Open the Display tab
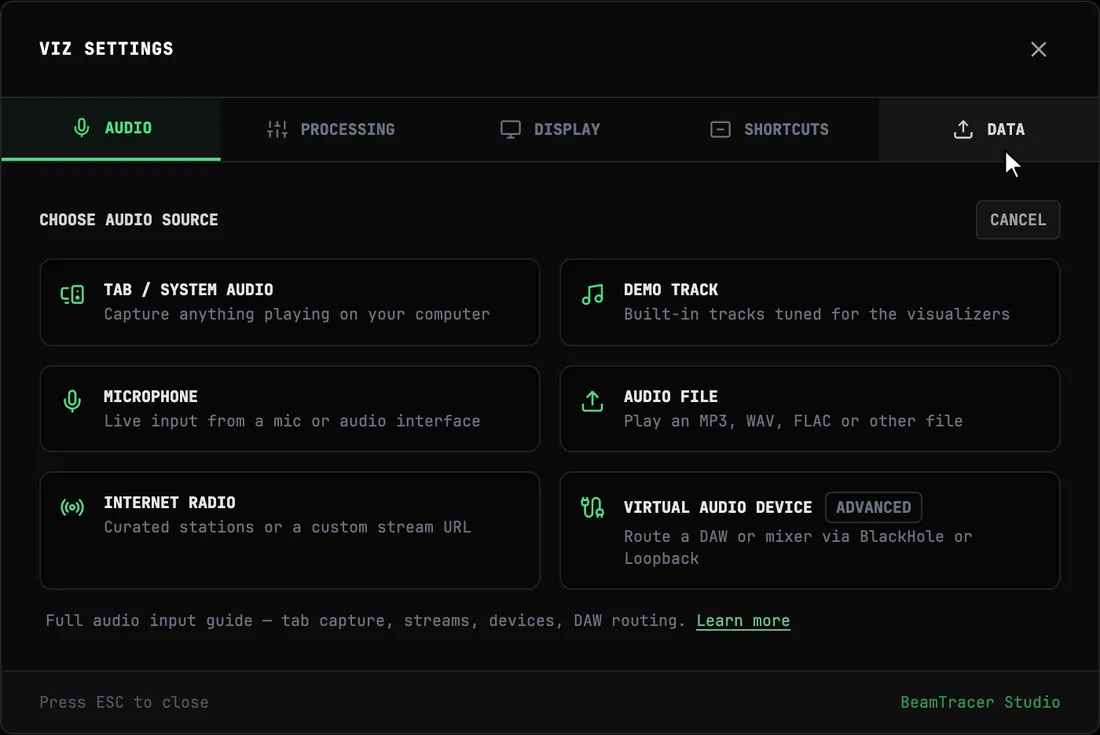 pyautogui.click(x=550, y=129)
